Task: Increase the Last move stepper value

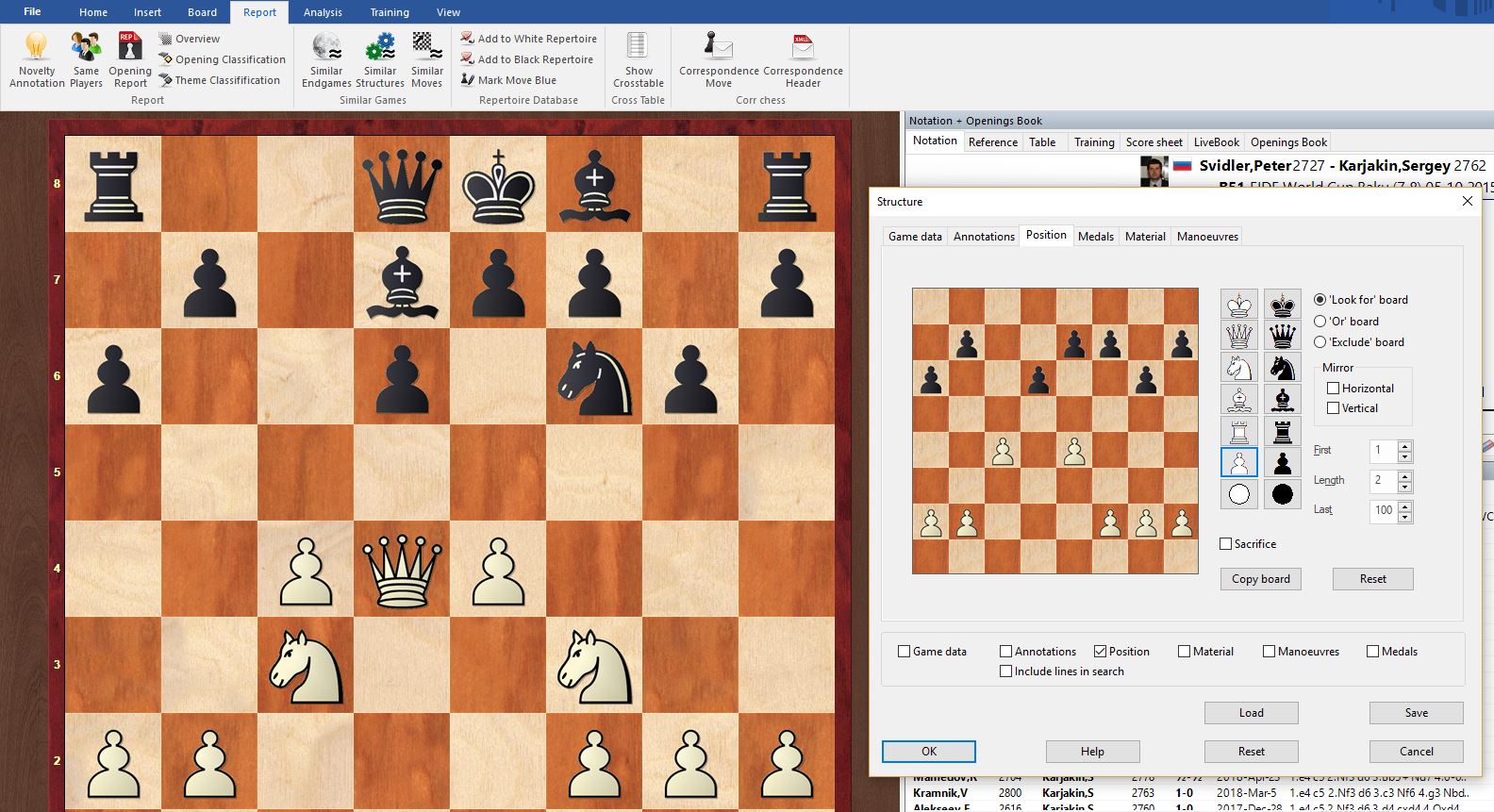Action: click(1404, 505)
